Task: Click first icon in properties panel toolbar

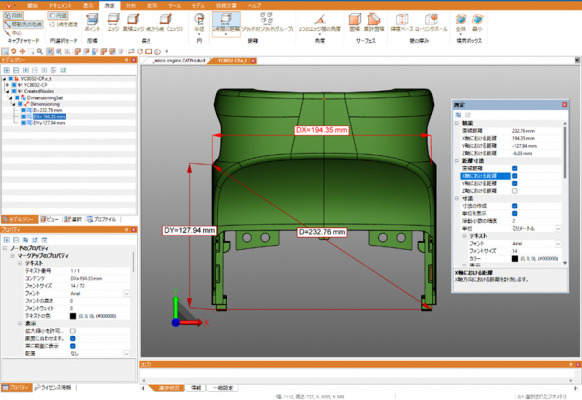Action: coord(7,240)
